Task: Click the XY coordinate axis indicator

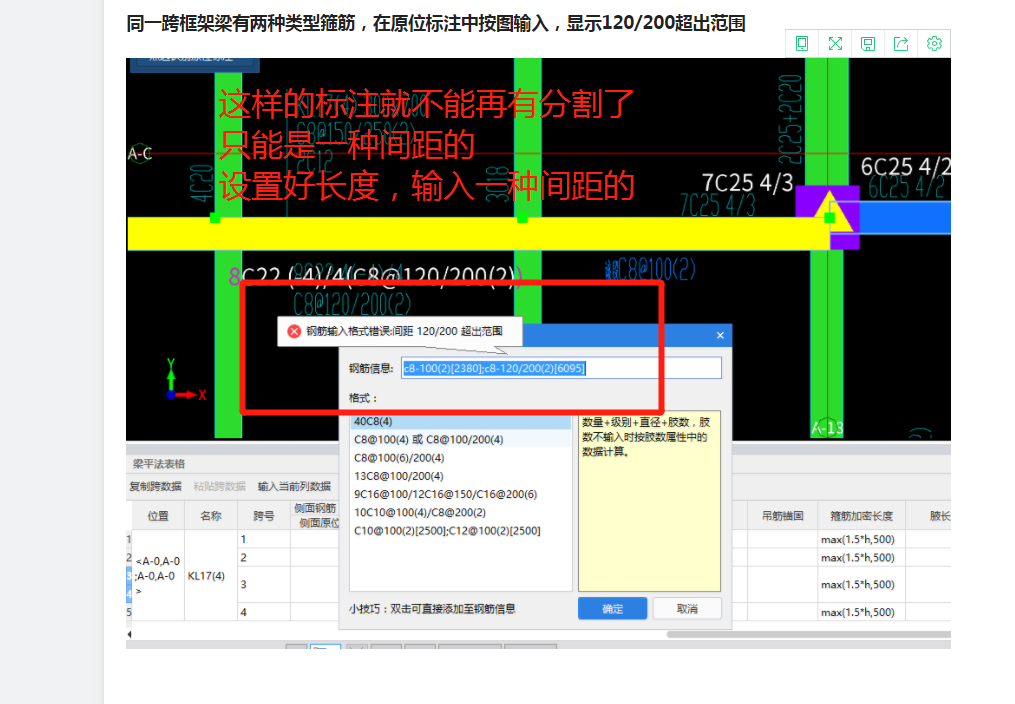Action: (x=186, y=380)
